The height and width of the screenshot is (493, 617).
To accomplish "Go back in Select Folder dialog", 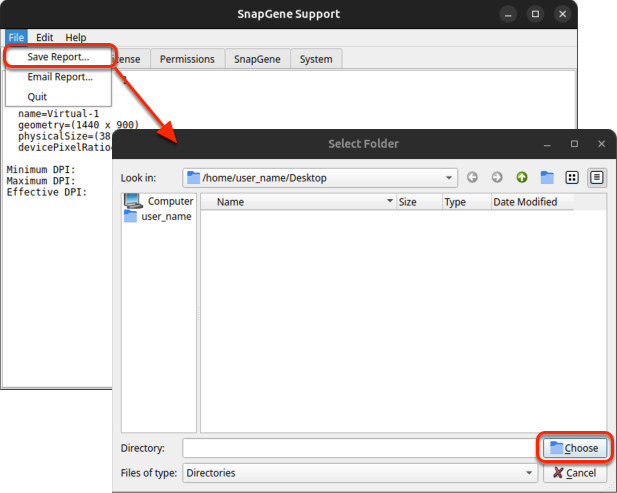I will 472,177.
